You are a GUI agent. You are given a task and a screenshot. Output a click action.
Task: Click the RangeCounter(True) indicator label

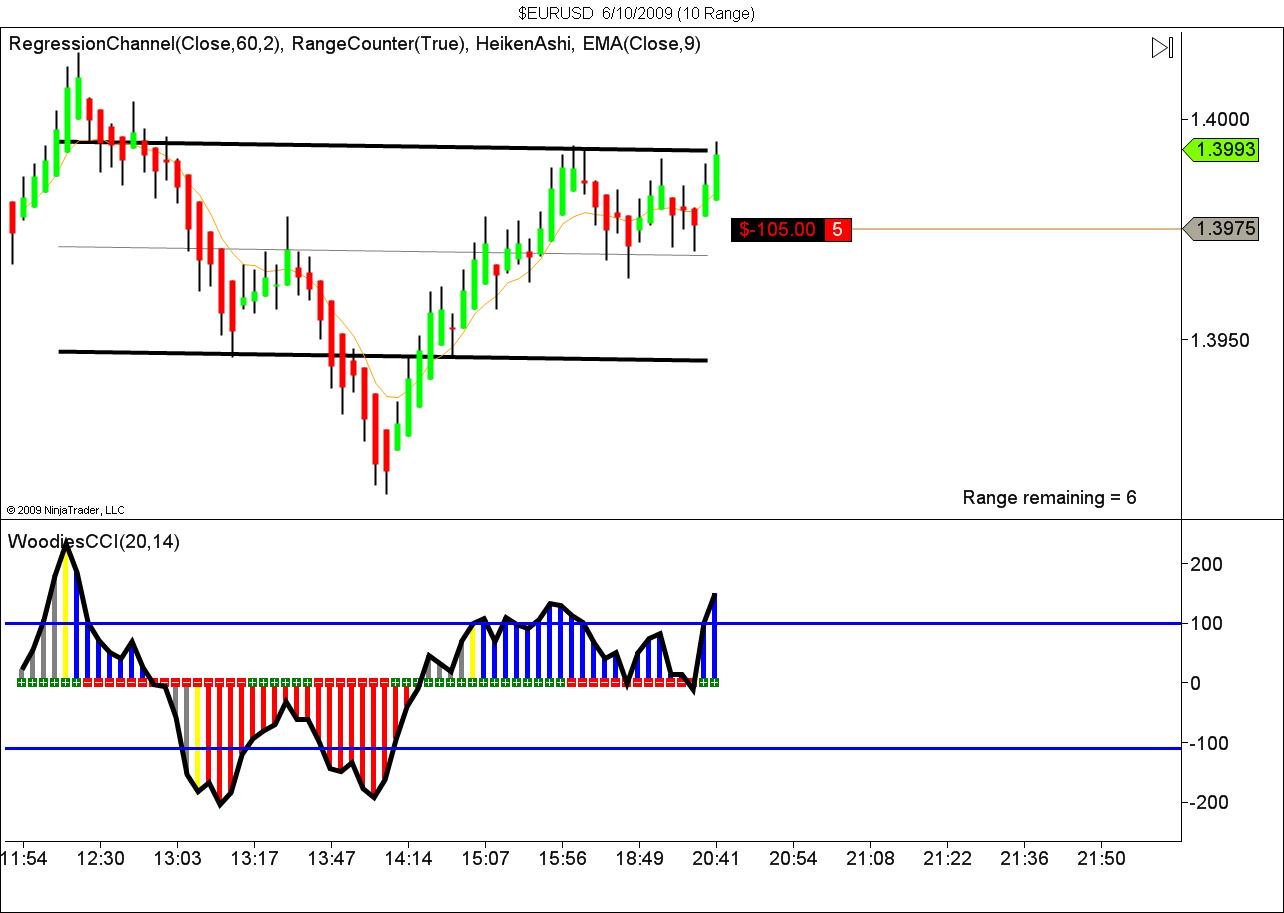[380, 43]
